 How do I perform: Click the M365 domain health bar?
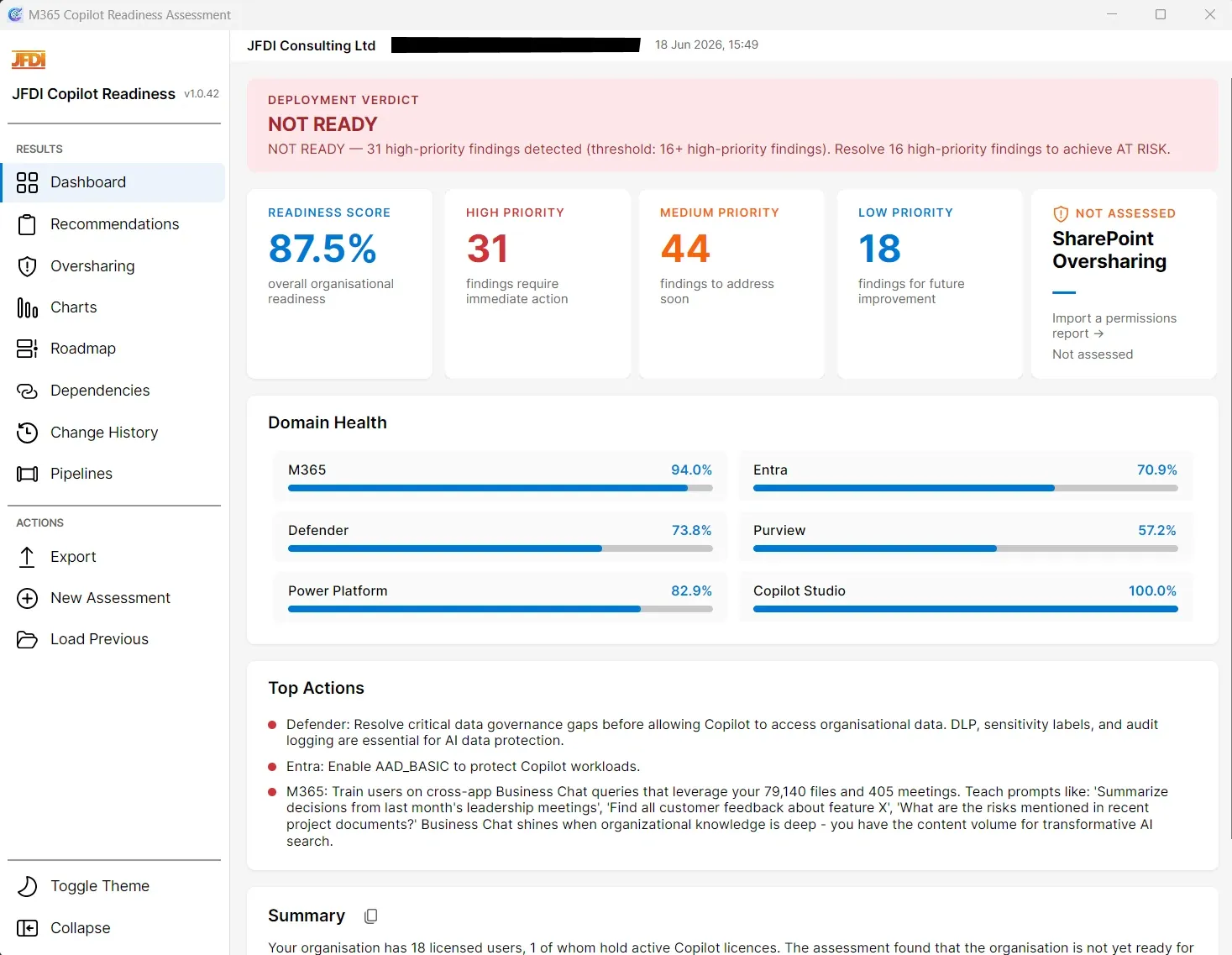[x=500, y=488]
